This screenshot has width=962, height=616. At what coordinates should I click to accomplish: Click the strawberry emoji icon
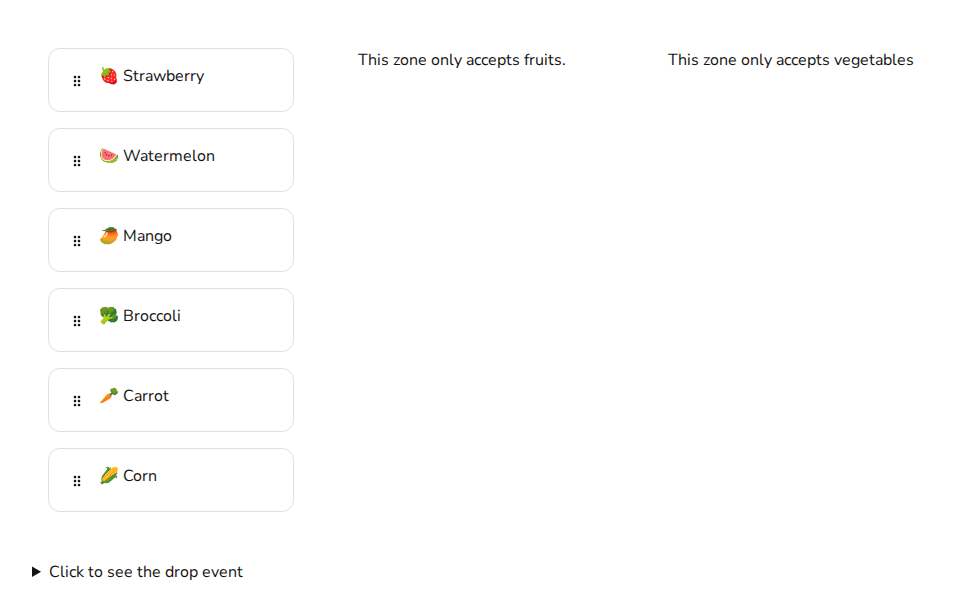click(109, 76)
